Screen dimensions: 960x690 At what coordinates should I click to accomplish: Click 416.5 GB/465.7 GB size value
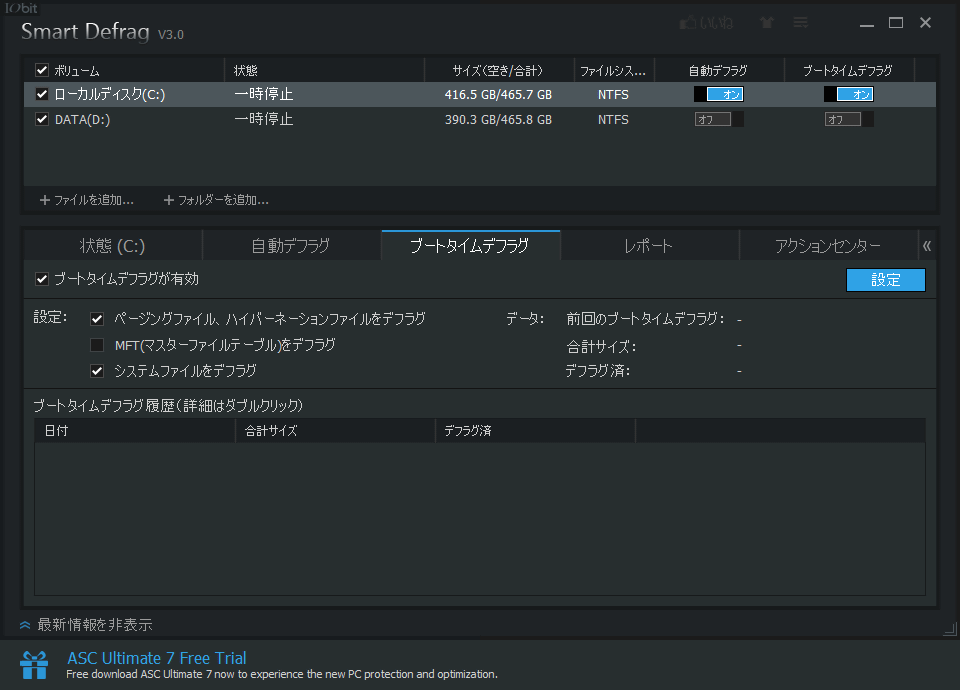(498, 94)
